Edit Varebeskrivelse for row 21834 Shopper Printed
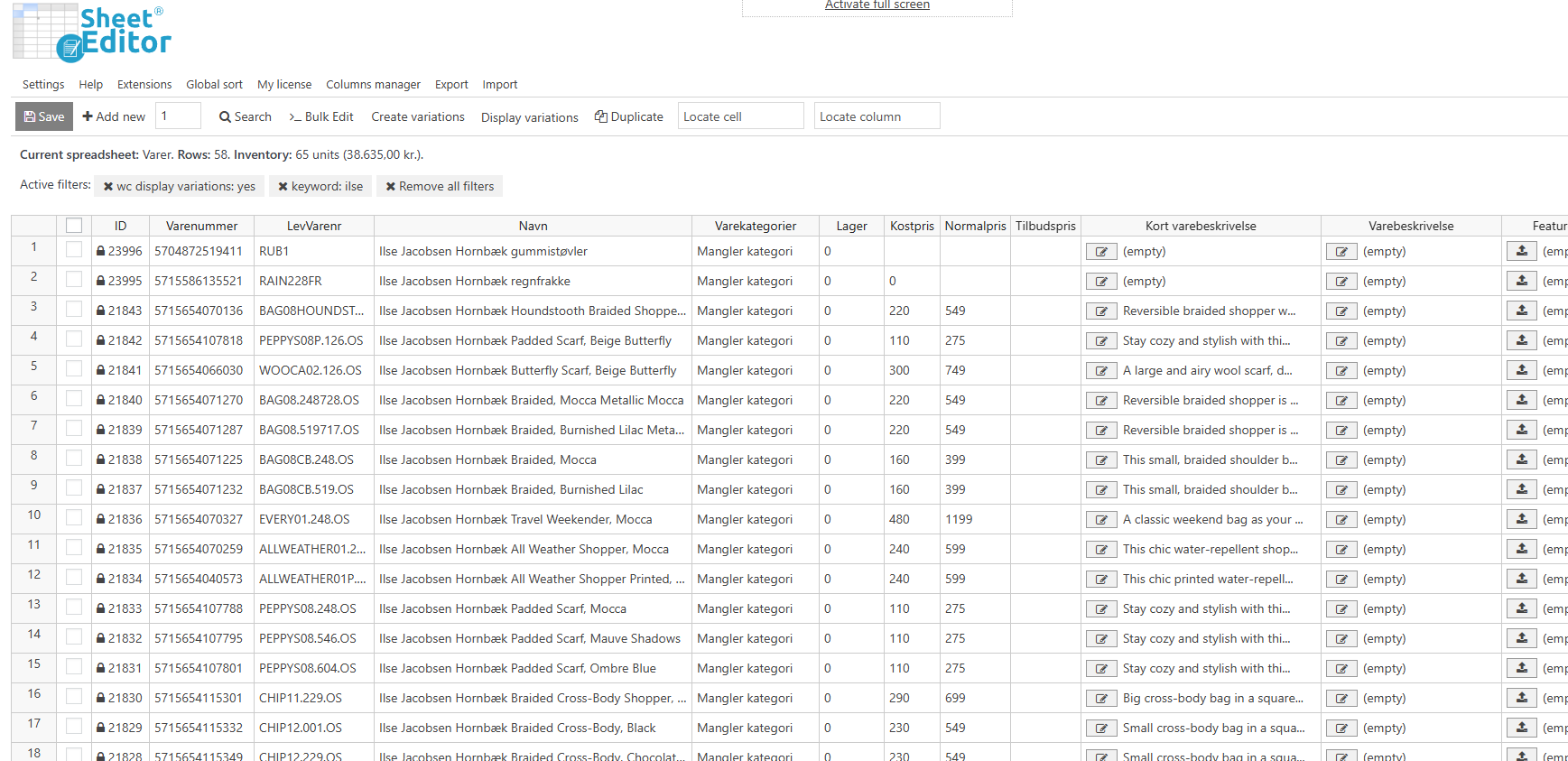This screenshot has height=761, width=1568. (1341, 580)
